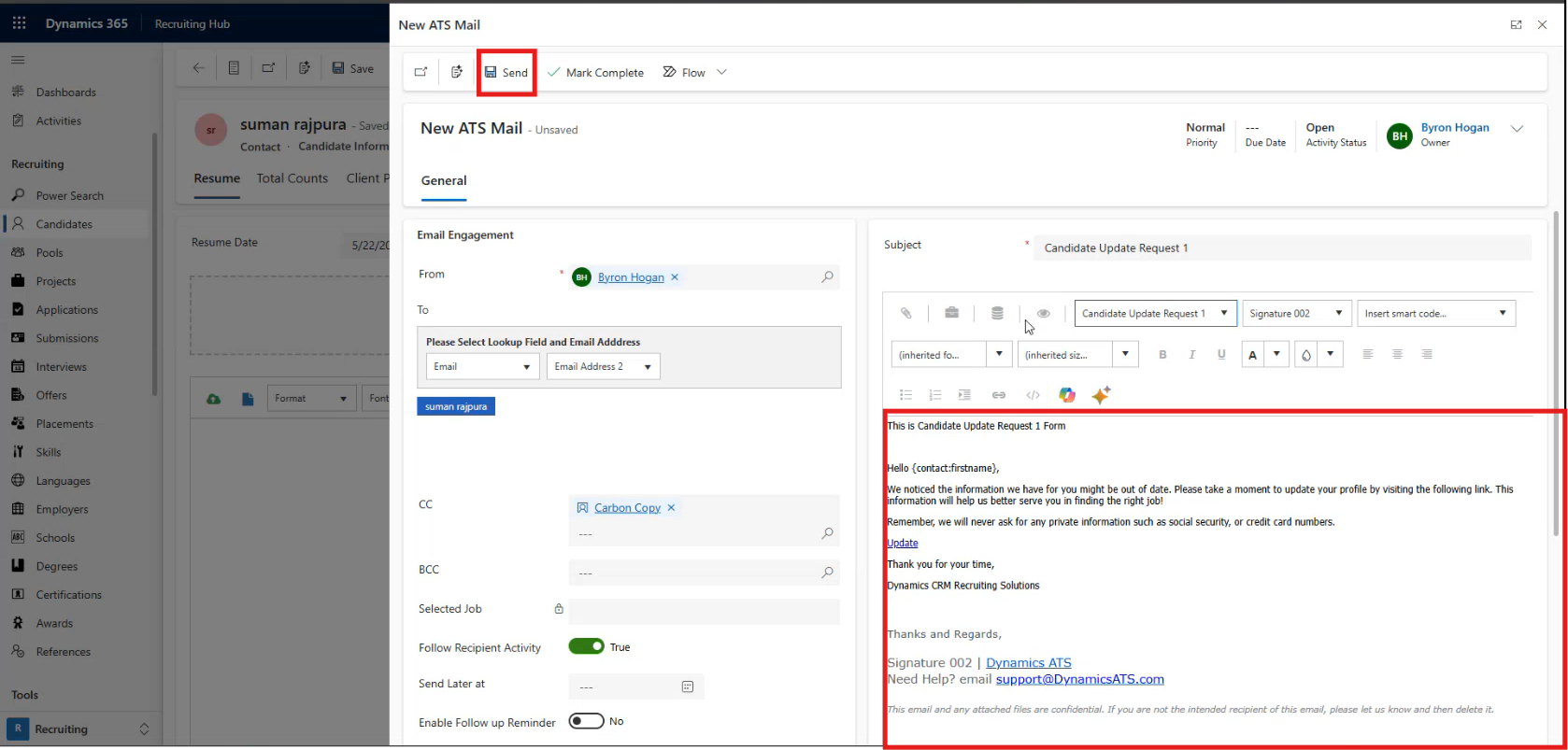Viewport: 1568px width, 750px height.
Task: Expand the header chevron next to Byron Hogan
Action: pos(1518,129)
